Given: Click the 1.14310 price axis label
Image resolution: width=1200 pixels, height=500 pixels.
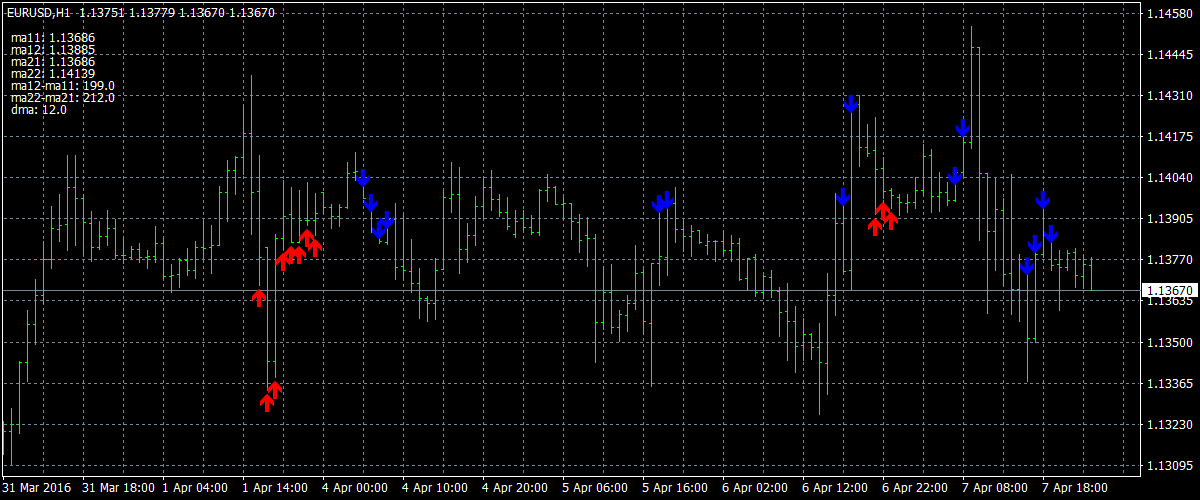Looking at the screenshot, I should [x=1168, y=96].
